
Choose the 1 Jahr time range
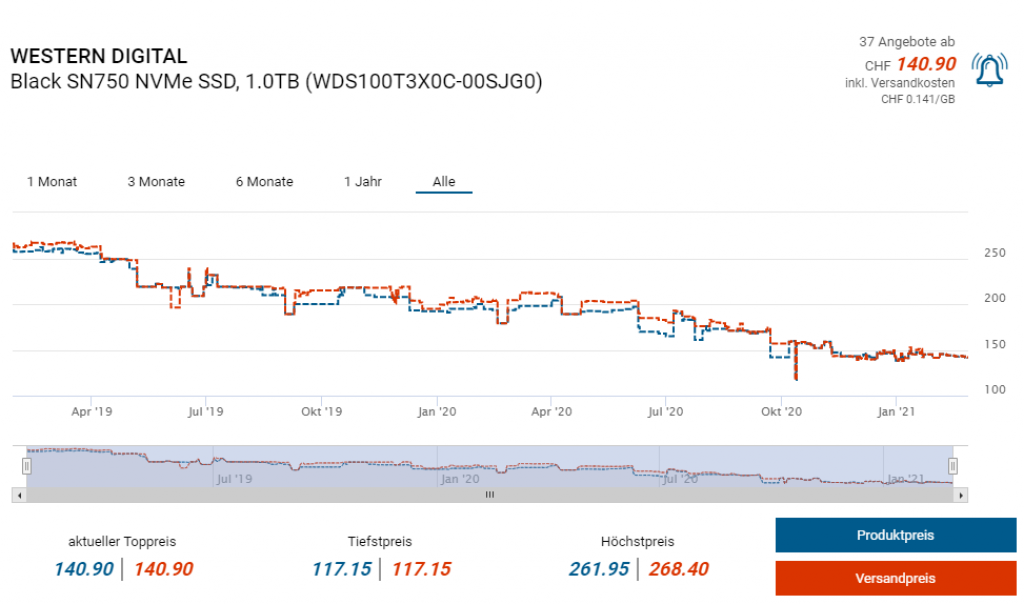(363, 182)
